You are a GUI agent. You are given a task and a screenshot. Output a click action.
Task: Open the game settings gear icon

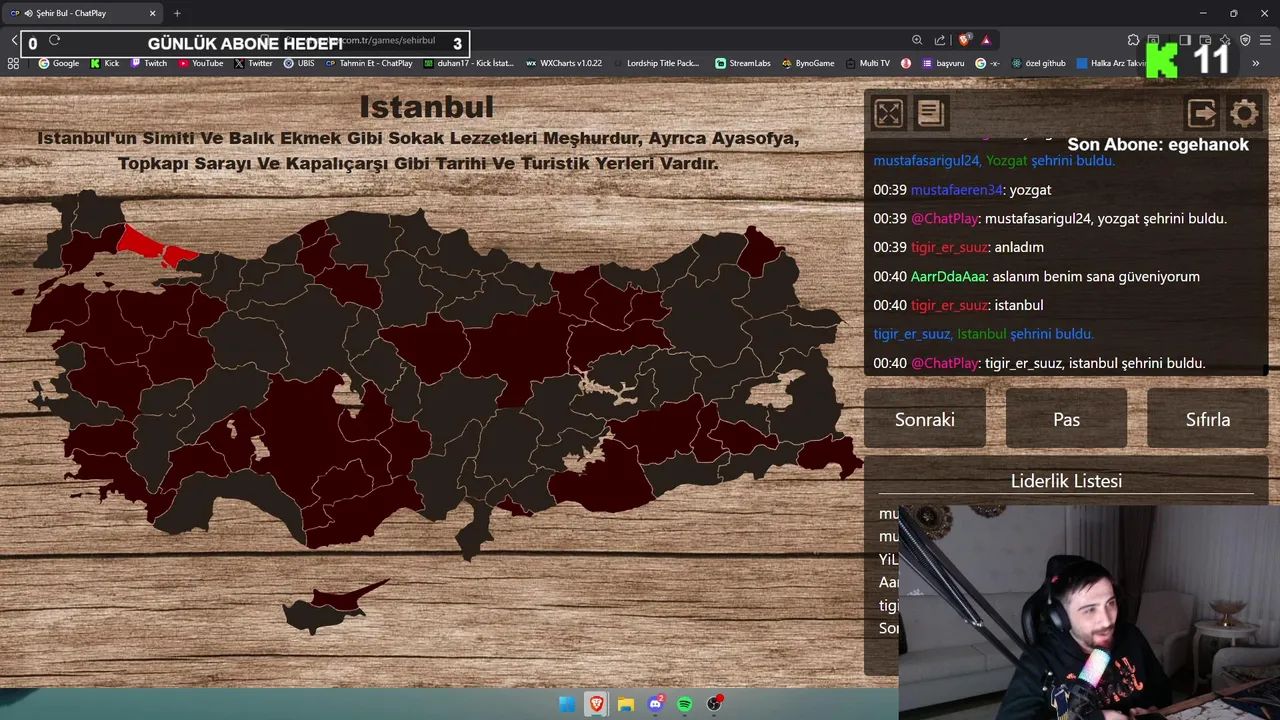pyautogui.click(x=1244, y=113)
